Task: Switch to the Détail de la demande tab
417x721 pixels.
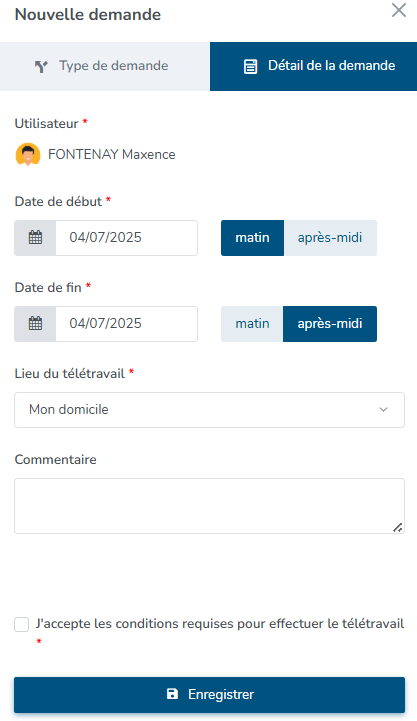Action: coord(314,66)
